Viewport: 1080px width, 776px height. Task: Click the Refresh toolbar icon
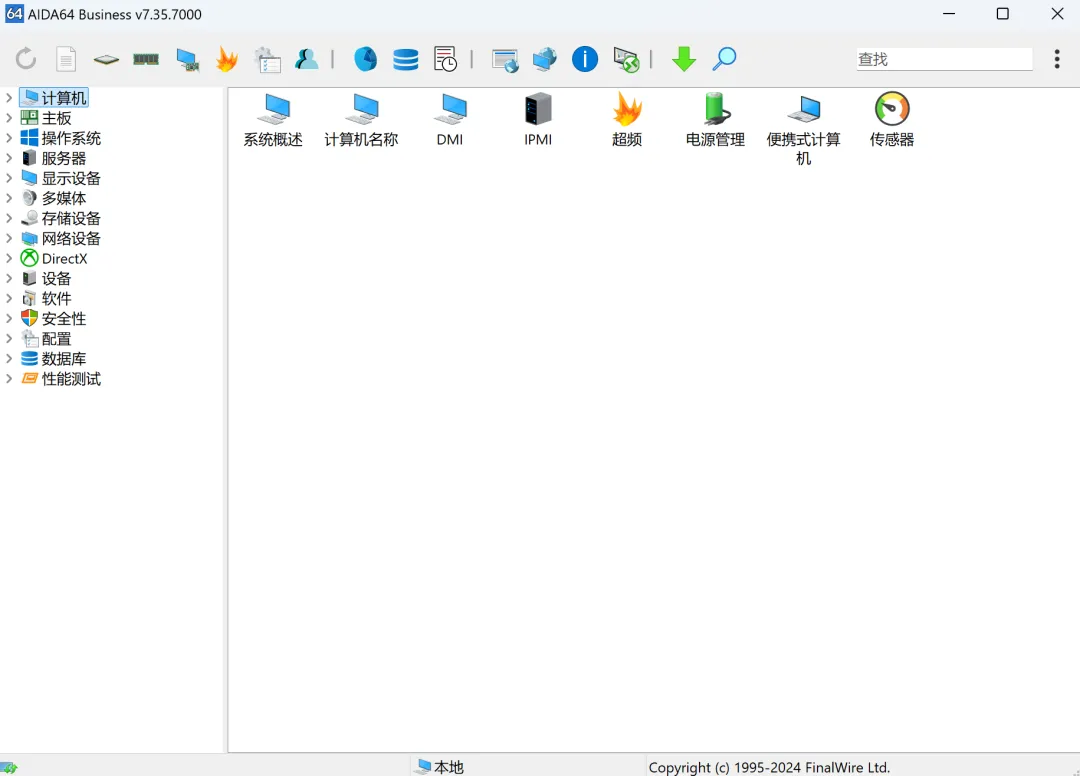coord(26,59)
